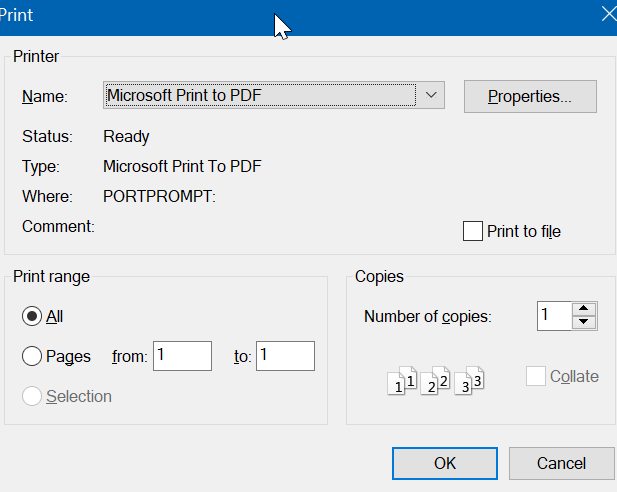Choose the Pages radio button

[x=32, y=356]
